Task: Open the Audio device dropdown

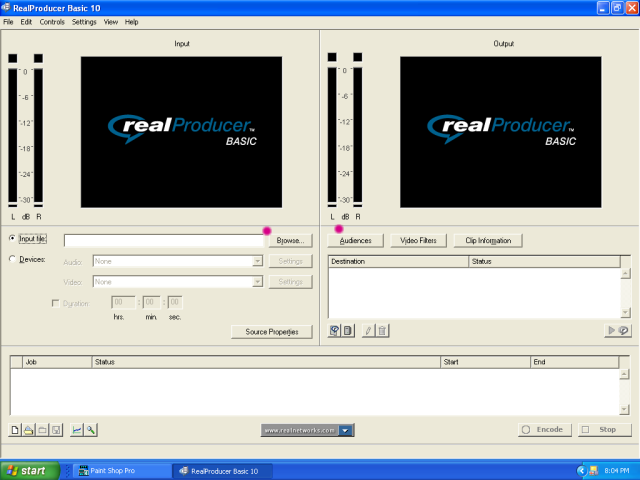Action: click(x=257, y=261)
